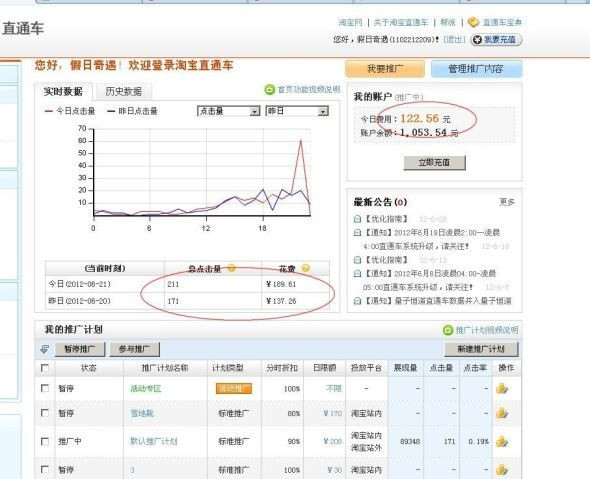The image size is (590, 479).
Task: Toggle the select-all checkbox in table header
Action: tap(44, 368)
